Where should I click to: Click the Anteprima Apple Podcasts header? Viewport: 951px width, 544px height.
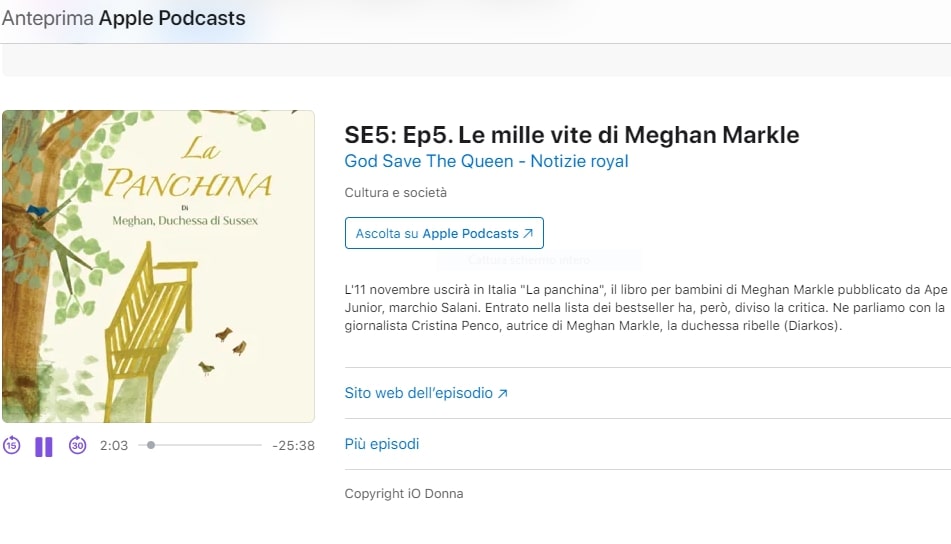124,18
